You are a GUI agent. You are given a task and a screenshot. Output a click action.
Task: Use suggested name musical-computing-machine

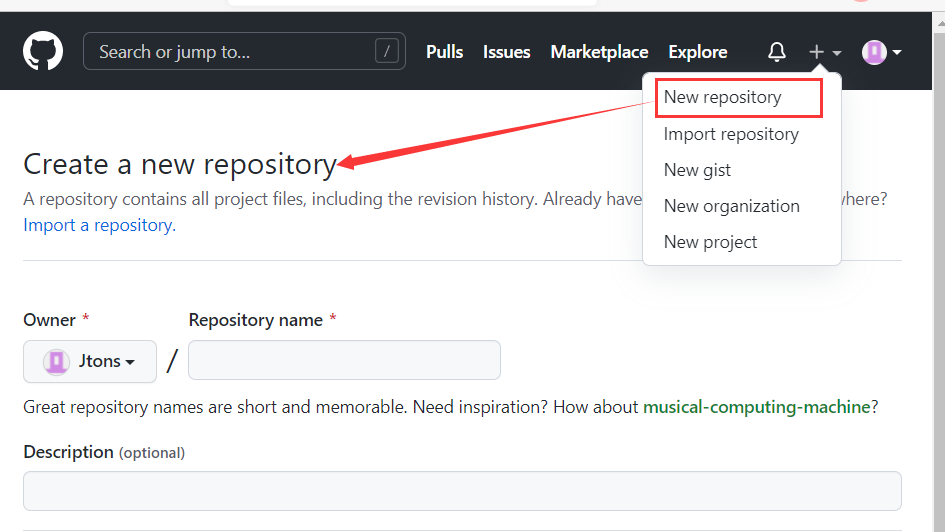pyautogui.click(x=756, y=407)
